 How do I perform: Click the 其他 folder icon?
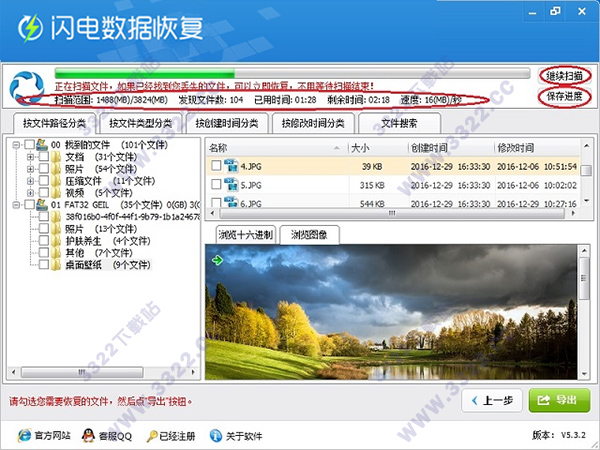(57, 253)
